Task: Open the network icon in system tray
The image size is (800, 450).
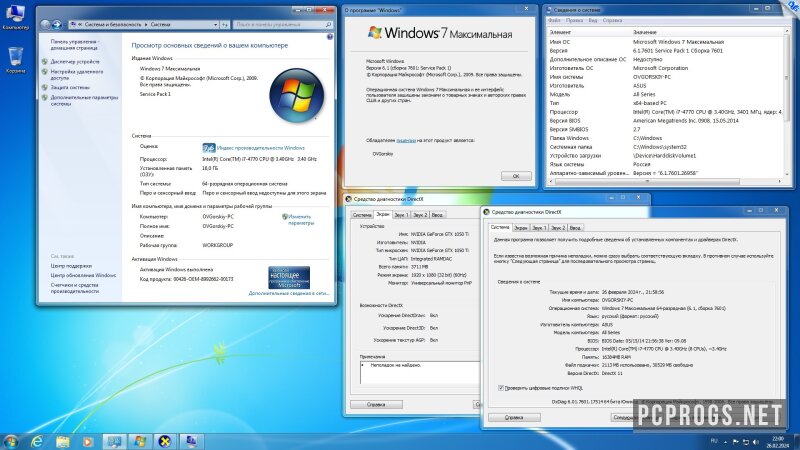Action: coord(745,442)
